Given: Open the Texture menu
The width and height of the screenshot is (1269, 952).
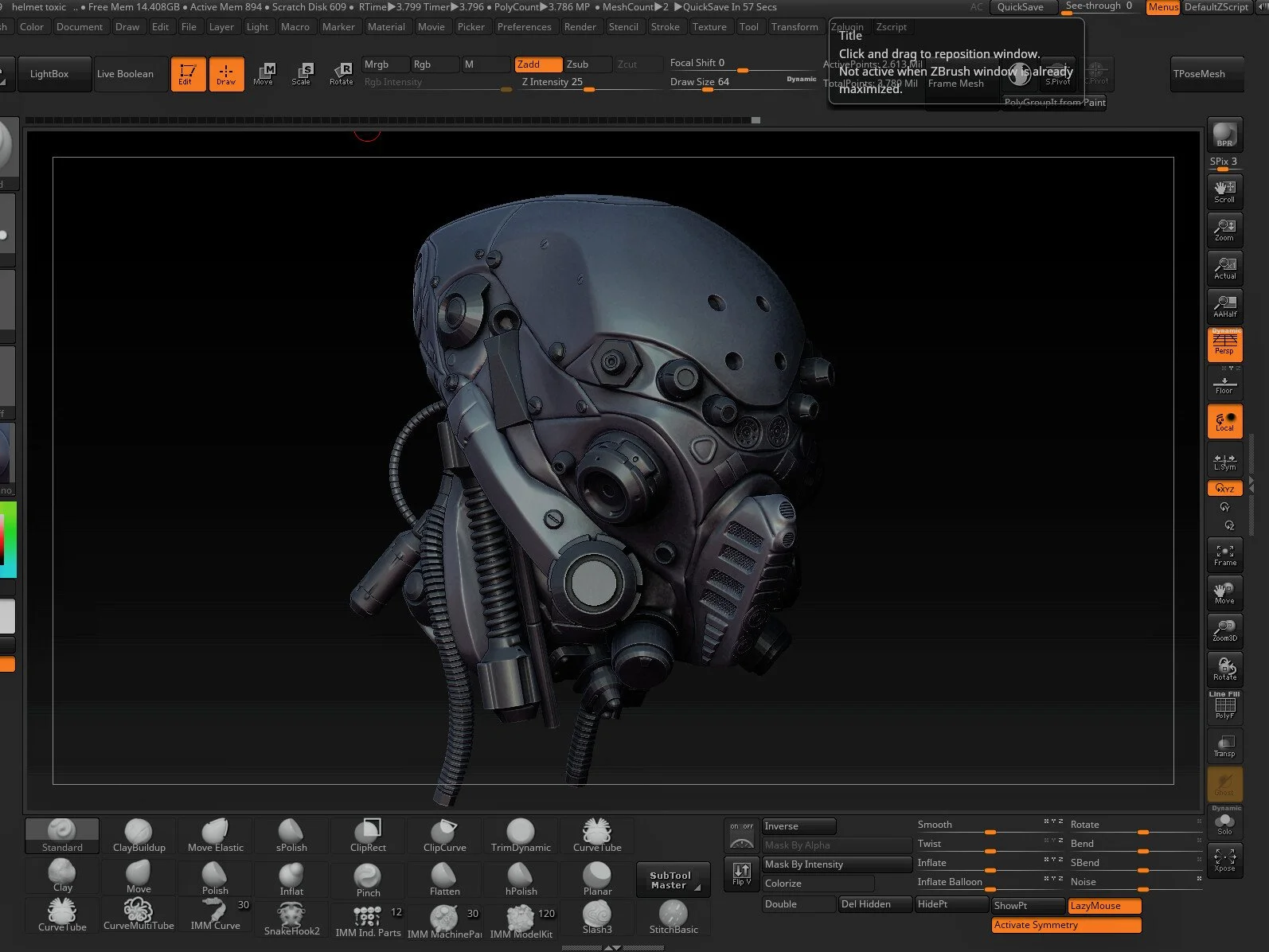Looking at the screenshot, I should (709, 26).
